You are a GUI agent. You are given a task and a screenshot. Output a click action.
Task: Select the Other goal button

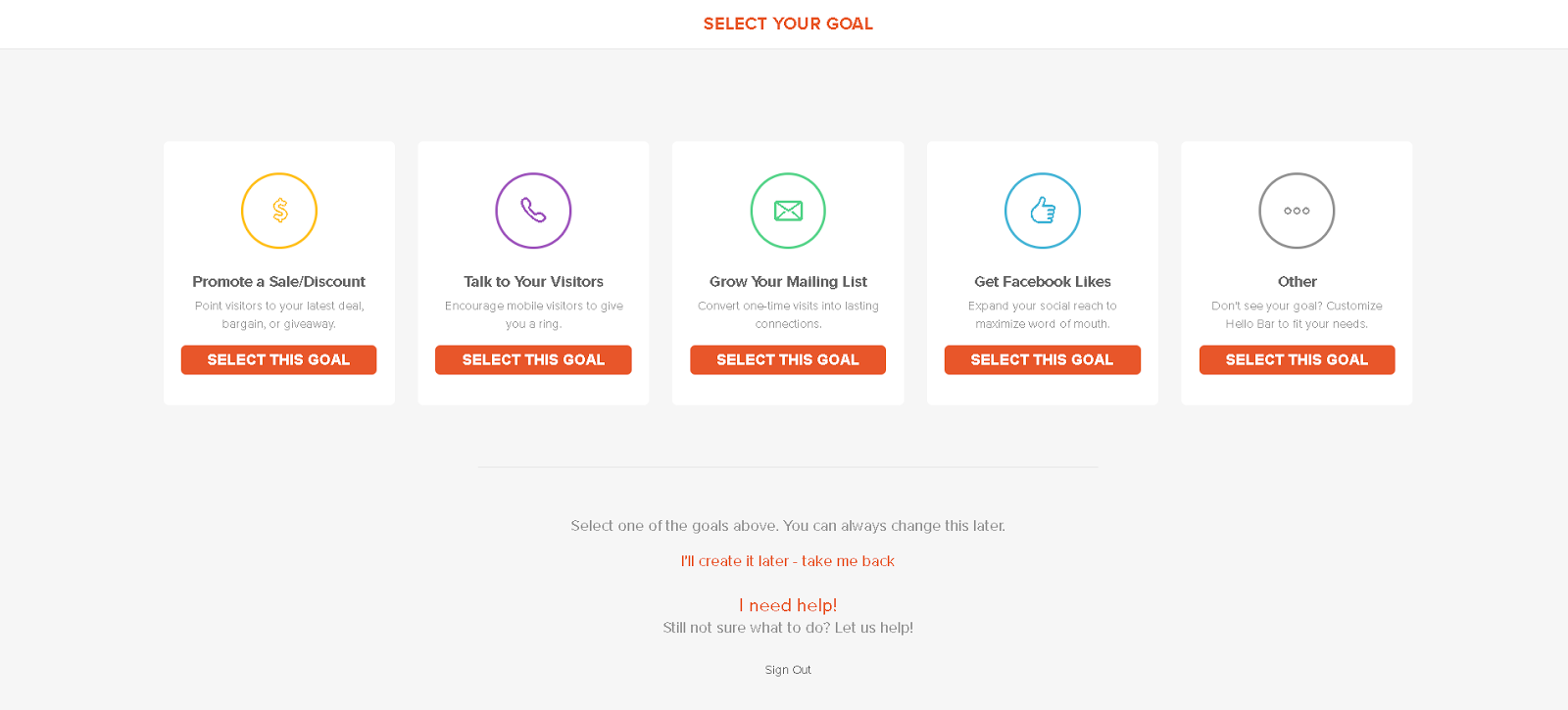[x=1297, y=359]
